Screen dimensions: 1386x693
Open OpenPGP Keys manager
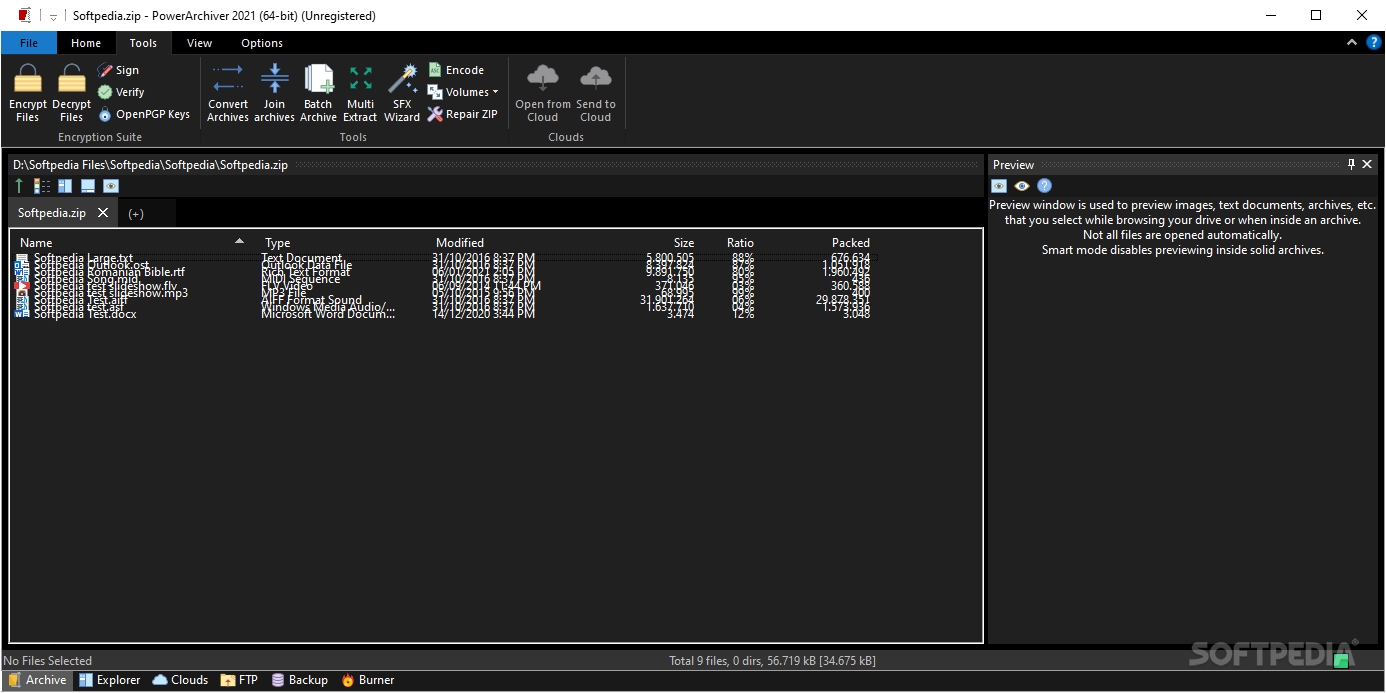coord(144,114)
